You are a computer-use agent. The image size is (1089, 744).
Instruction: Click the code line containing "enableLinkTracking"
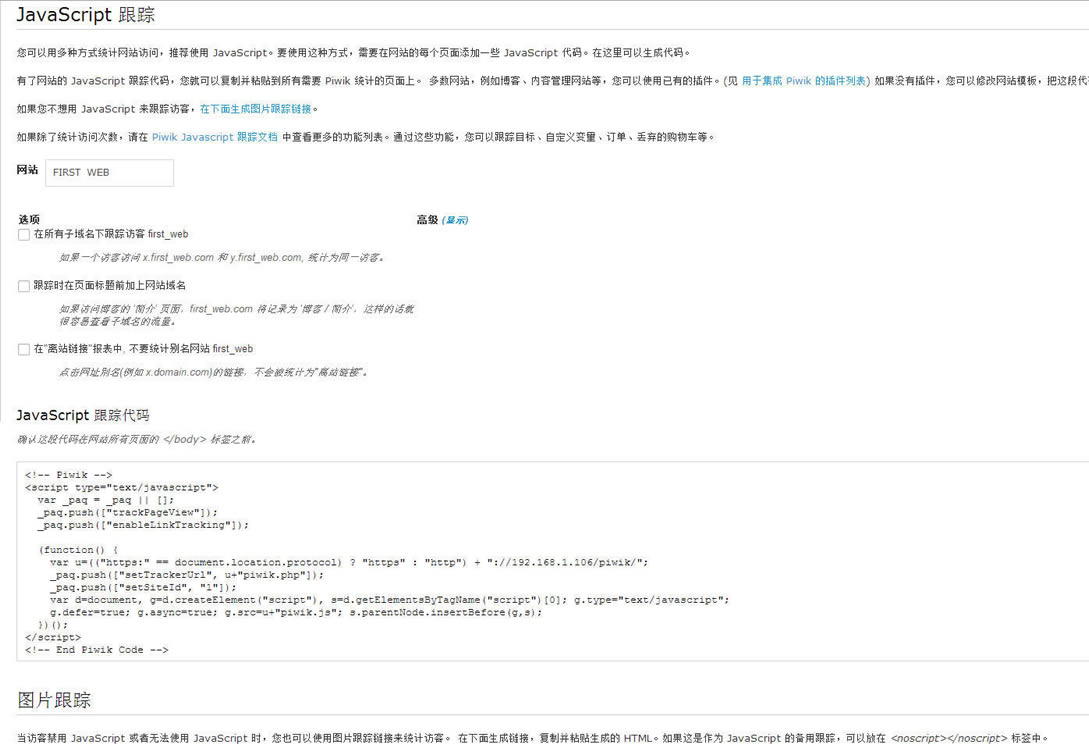143,524
